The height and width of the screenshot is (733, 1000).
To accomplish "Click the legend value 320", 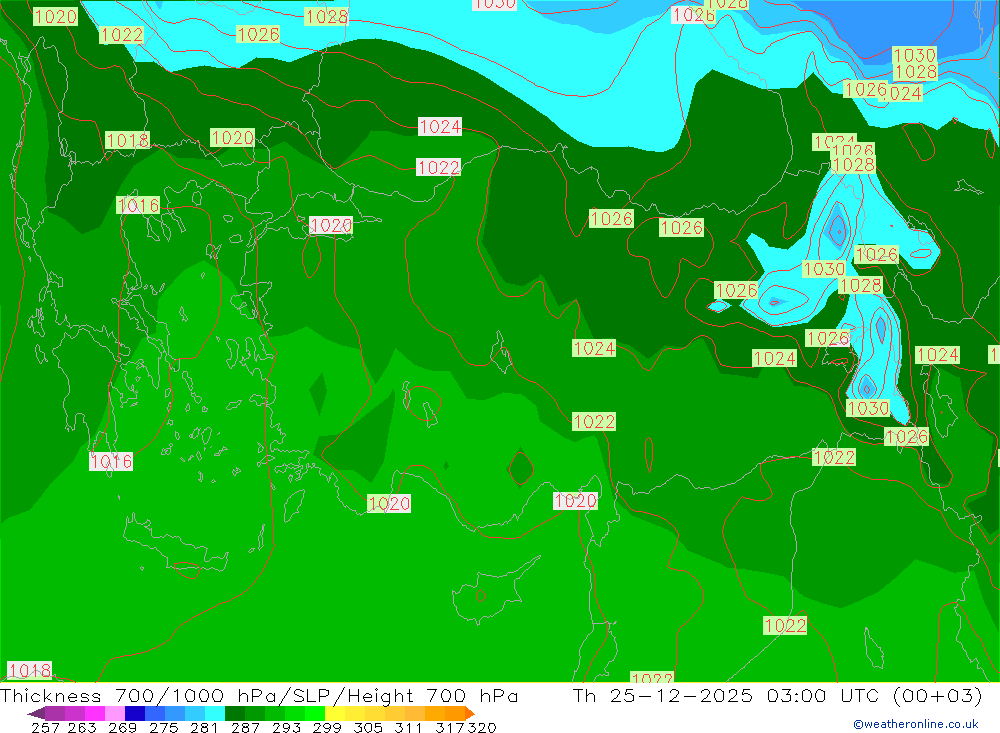I will pos(482,728).
